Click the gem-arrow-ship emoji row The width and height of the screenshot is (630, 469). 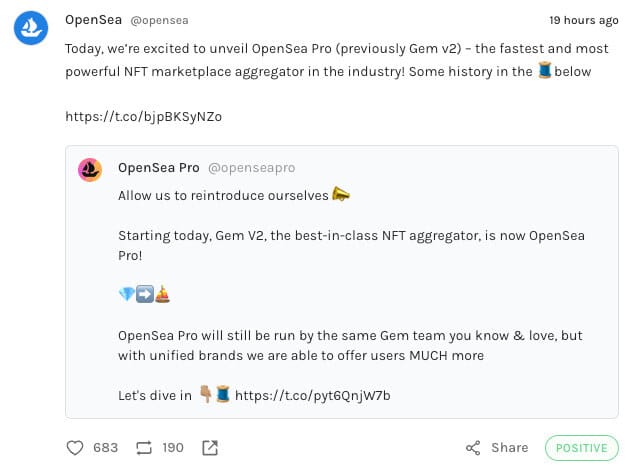(x=144, y=294)
